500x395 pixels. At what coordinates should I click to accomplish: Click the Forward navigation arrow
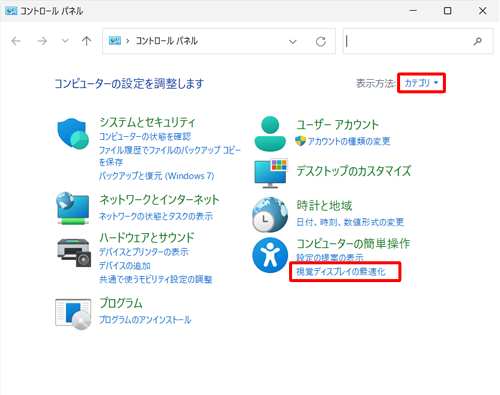42,41
